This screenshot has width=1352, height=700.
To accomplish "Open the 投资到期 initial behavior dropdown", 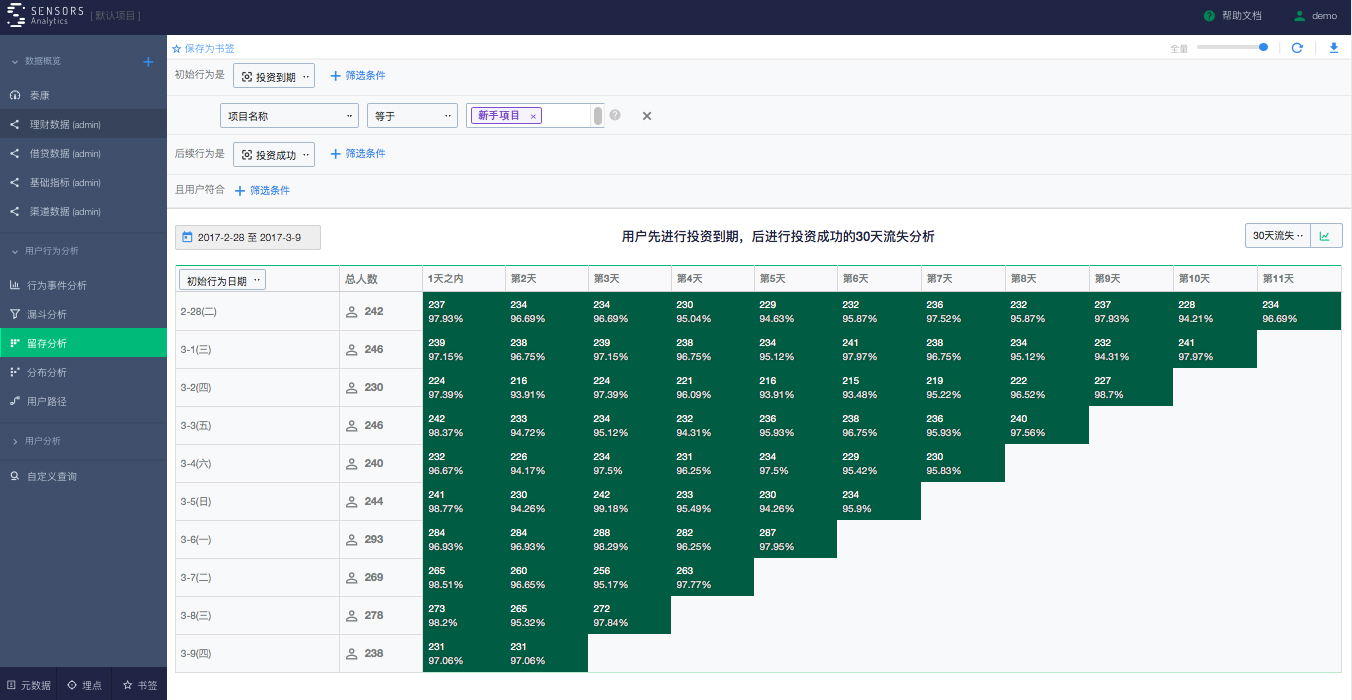I will [273, 75].
